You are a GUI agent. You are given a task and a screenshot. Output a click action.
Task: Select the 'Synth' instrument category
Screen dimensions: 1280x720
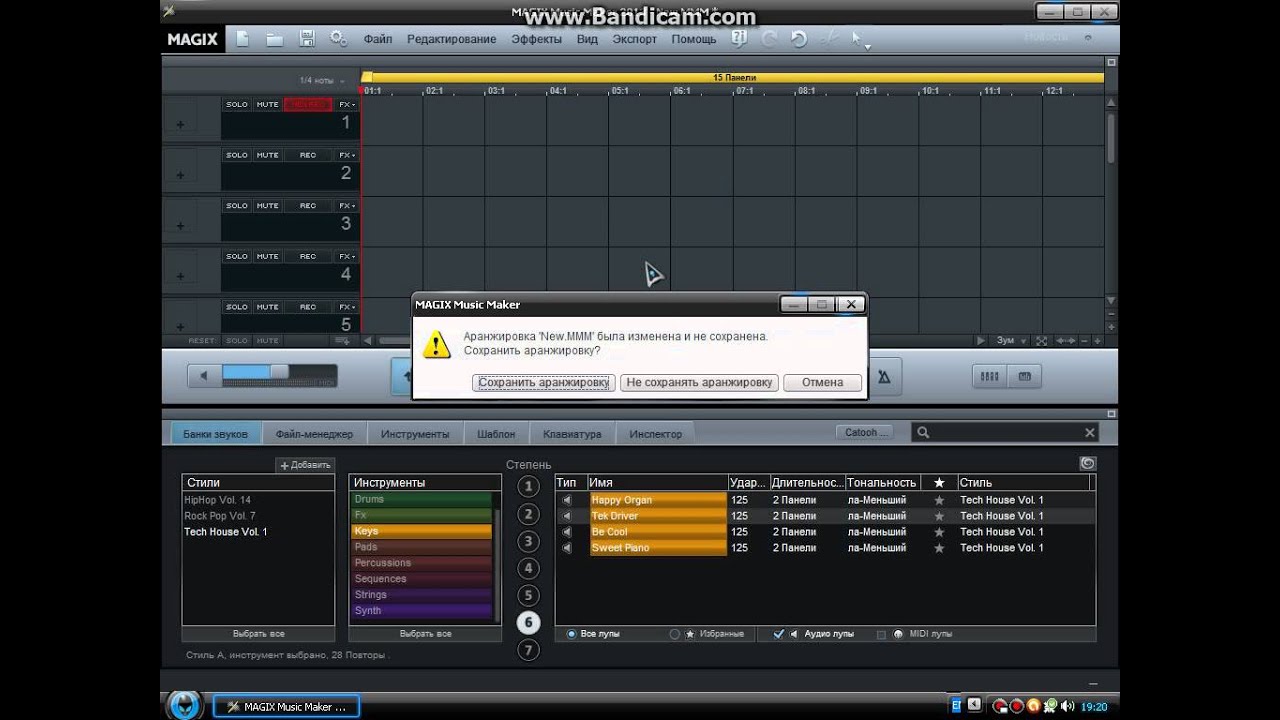pos(421,611)
